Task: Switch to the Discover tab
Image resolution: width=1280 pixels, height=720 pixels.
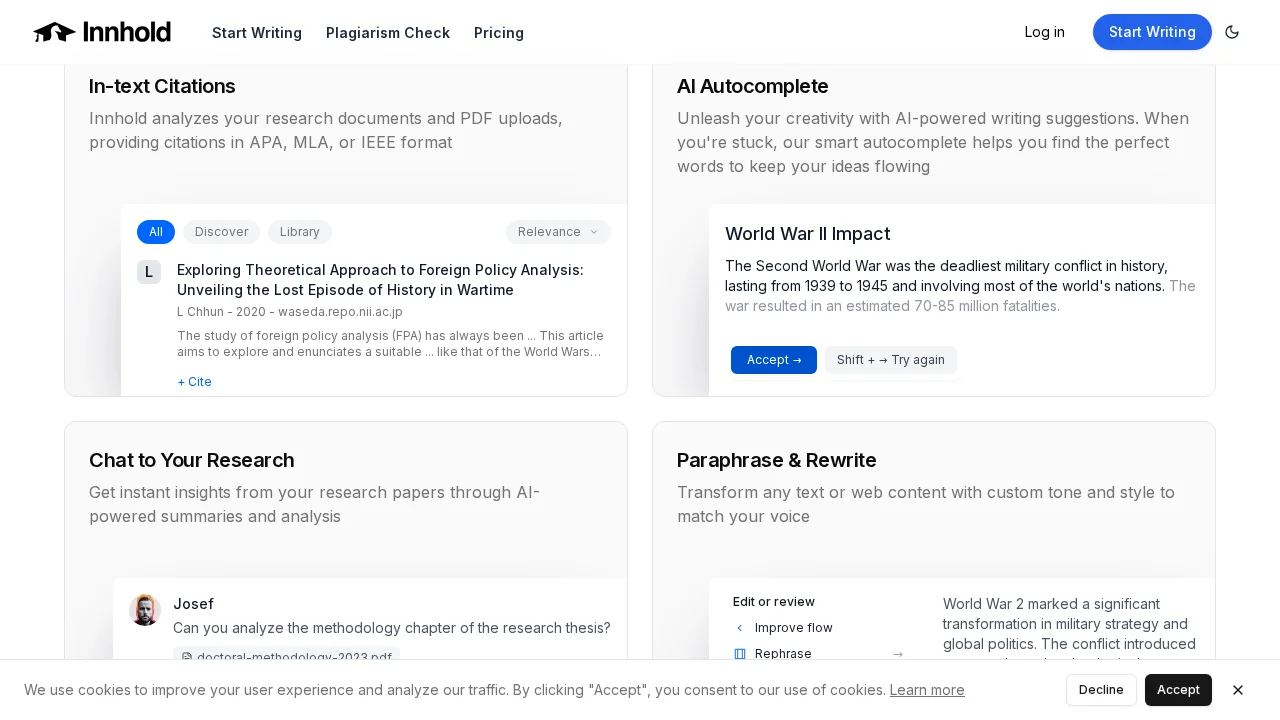Action: [221, 232]
